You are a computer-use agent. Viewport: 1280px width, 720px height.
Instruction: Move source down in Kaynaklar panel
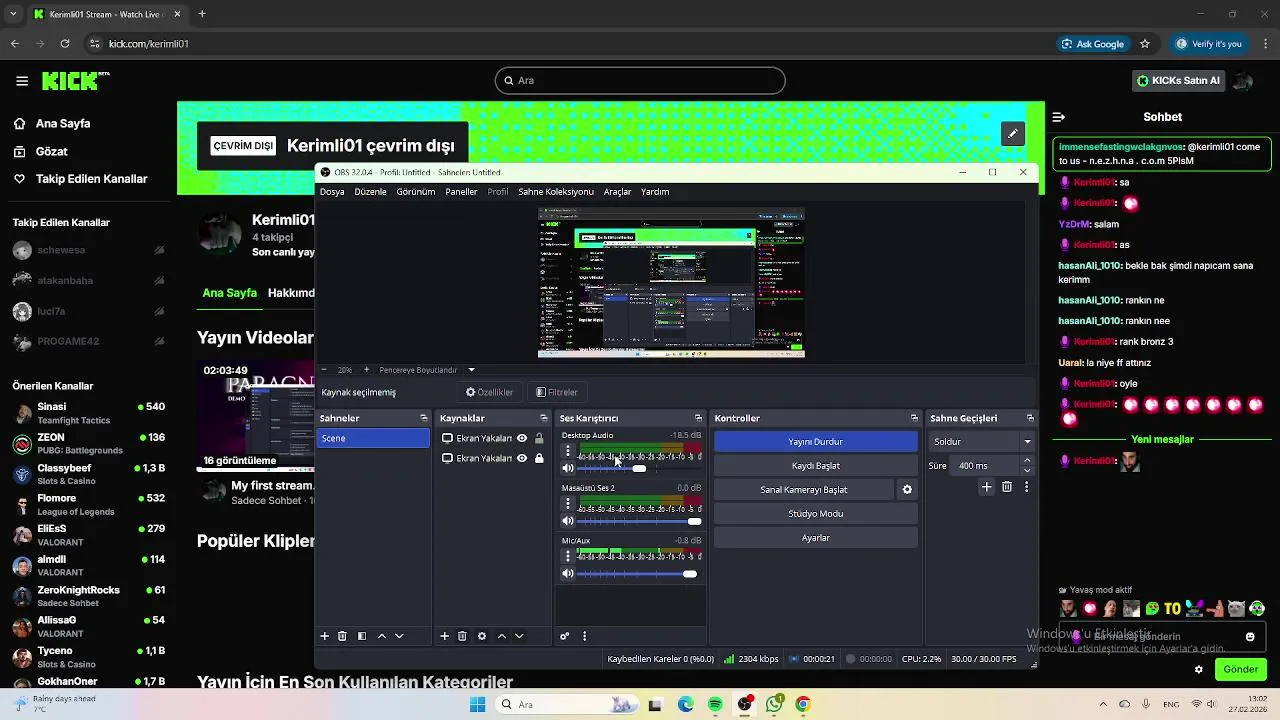[x=519, y=636]
